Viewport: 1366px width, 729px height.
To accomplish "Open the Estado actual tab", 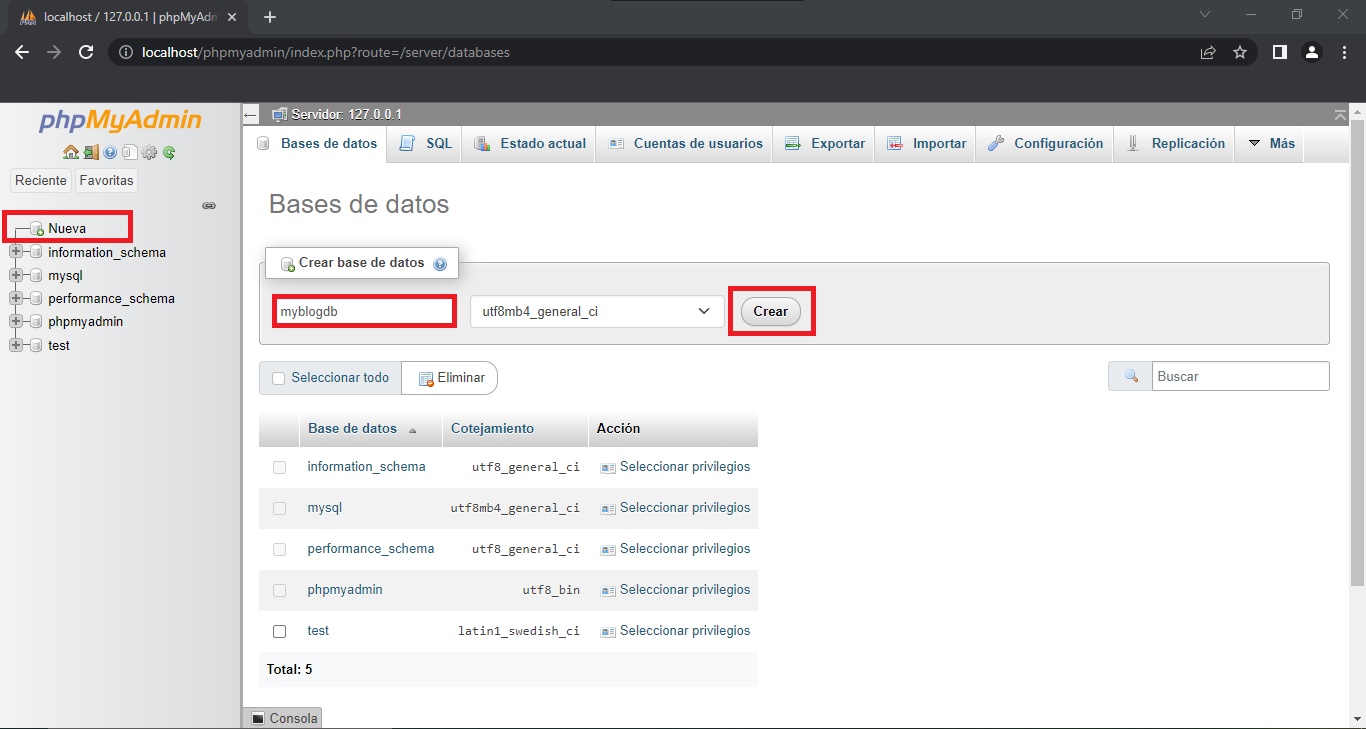I will click(x=530, y=144).
